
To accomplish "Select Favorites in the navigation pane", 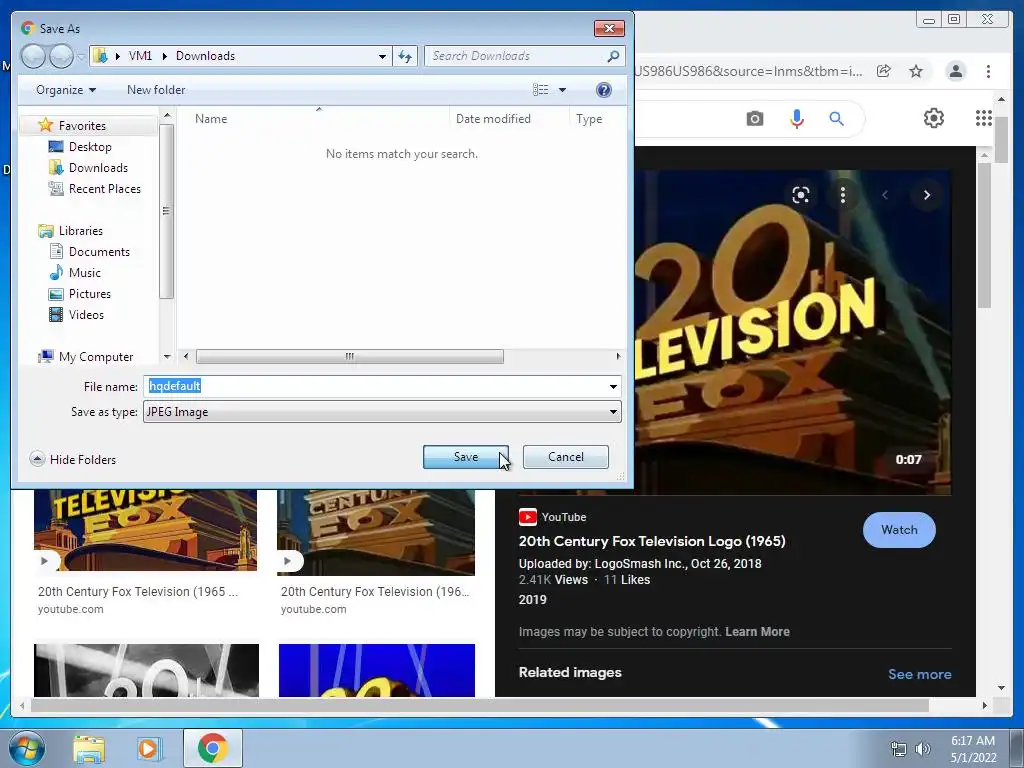I will (82, 125).
